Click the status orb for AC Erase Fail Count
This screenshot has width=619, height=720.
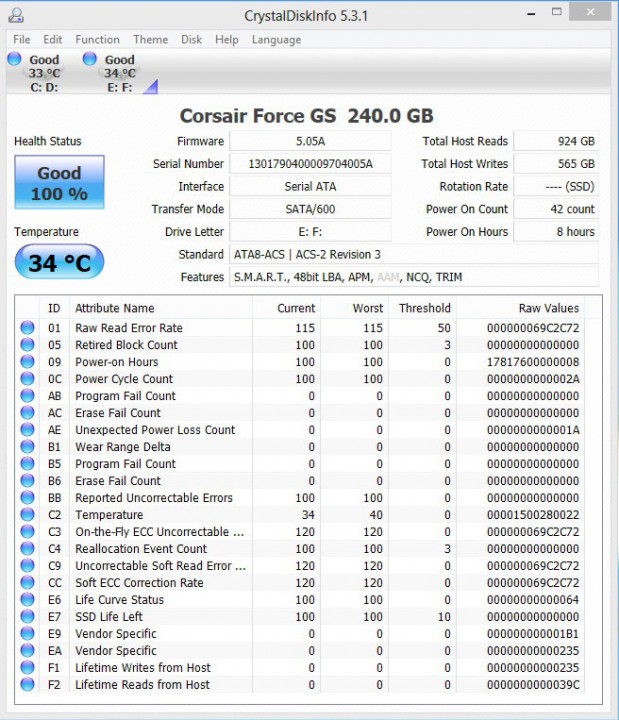tap(28, 412)
